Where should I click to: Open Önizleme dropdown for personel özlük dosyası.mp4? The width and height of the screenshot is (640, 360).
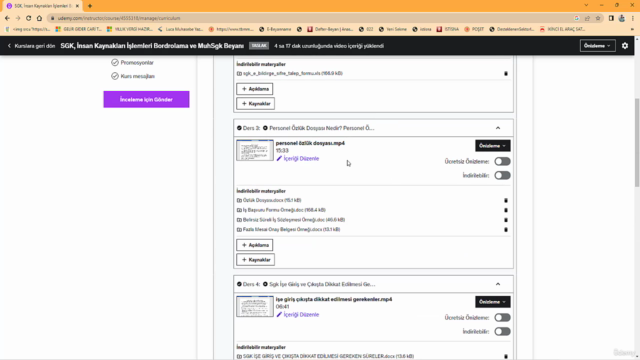click(x=493, y=146)
